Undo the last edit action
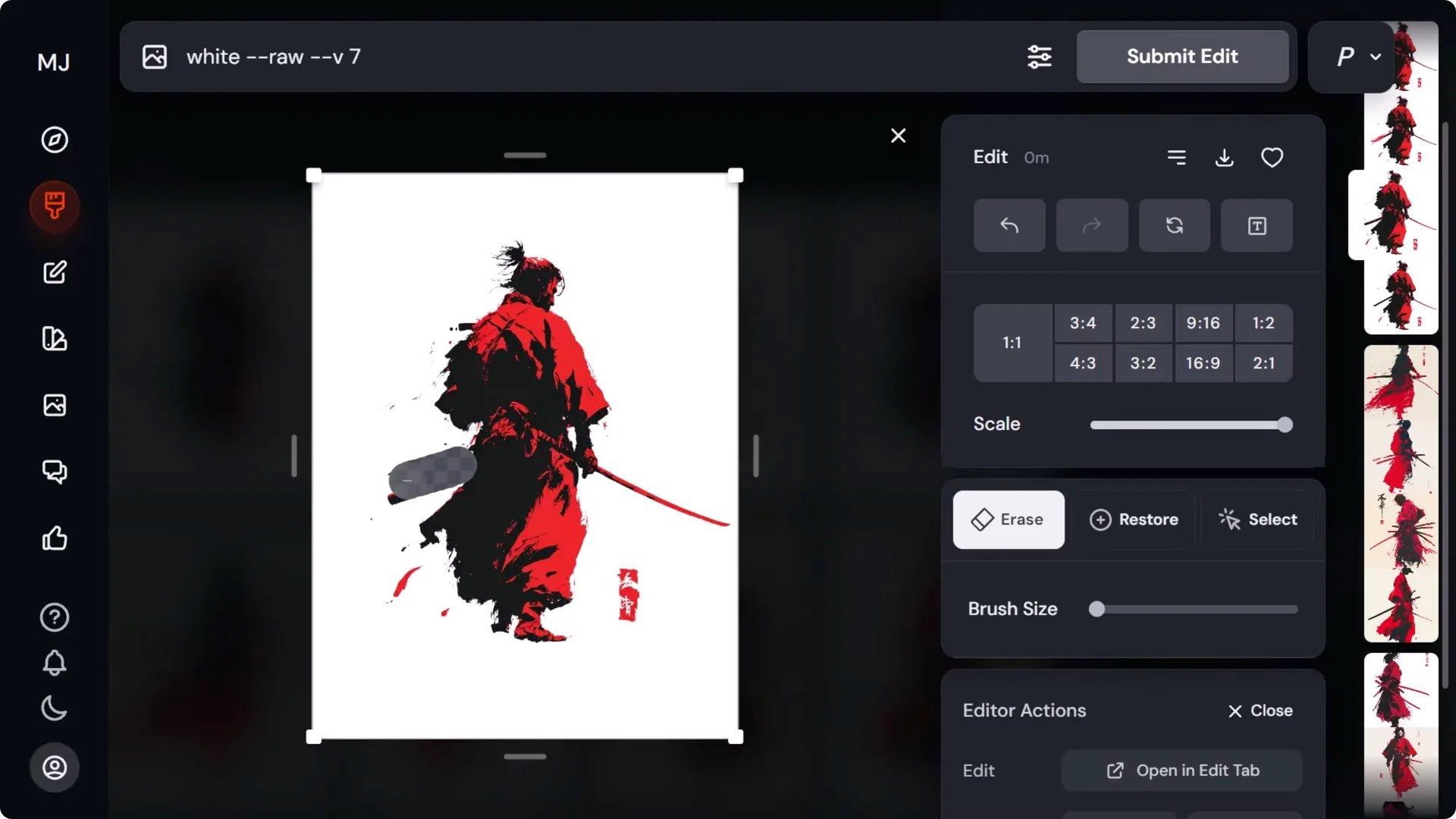Image resolution: width=1456 pixels, height=819 pixels. tap(1009, 225)
